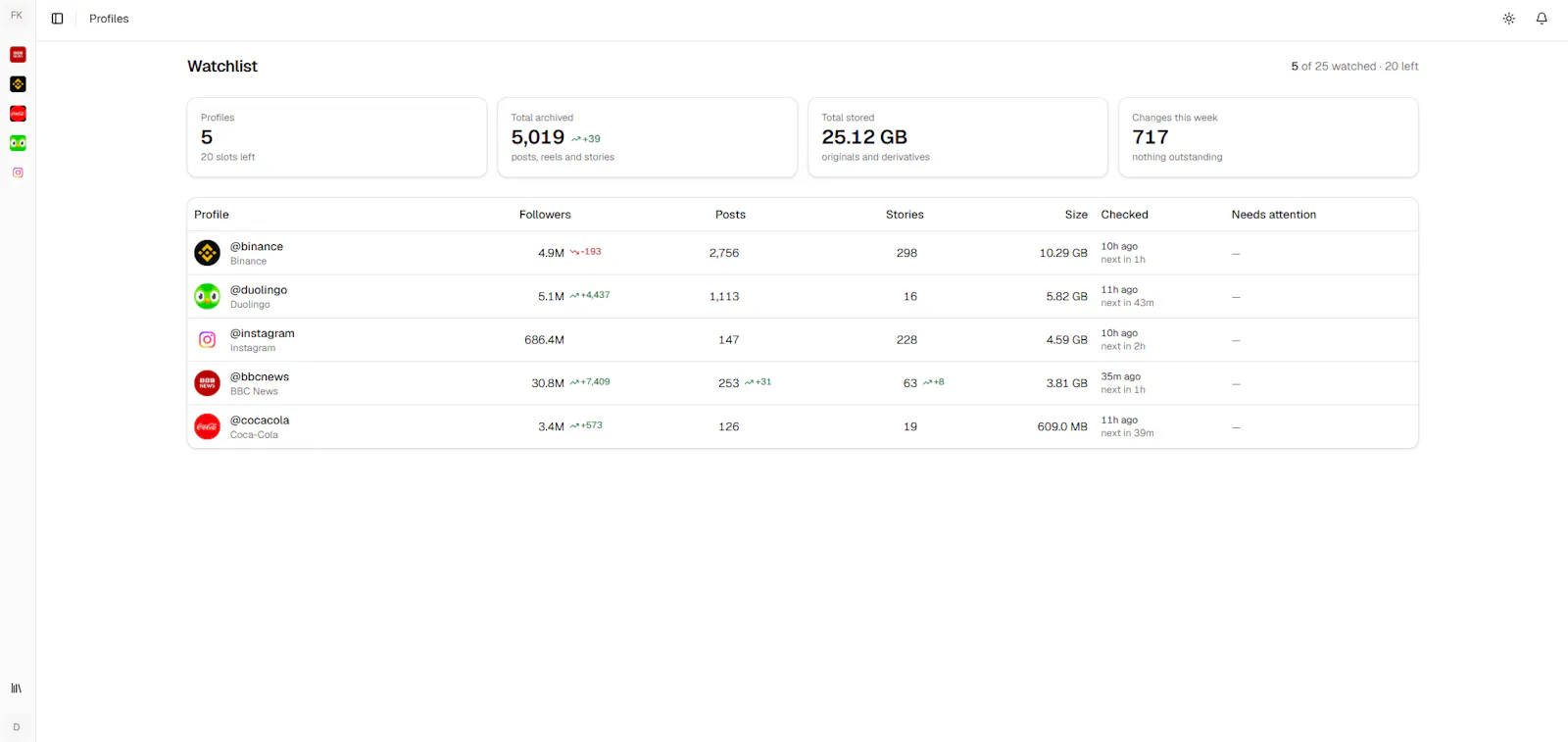This screenshot has width=1568, height=742.
Task: Click 'next in 39m' text
Action: point(1127,433)
